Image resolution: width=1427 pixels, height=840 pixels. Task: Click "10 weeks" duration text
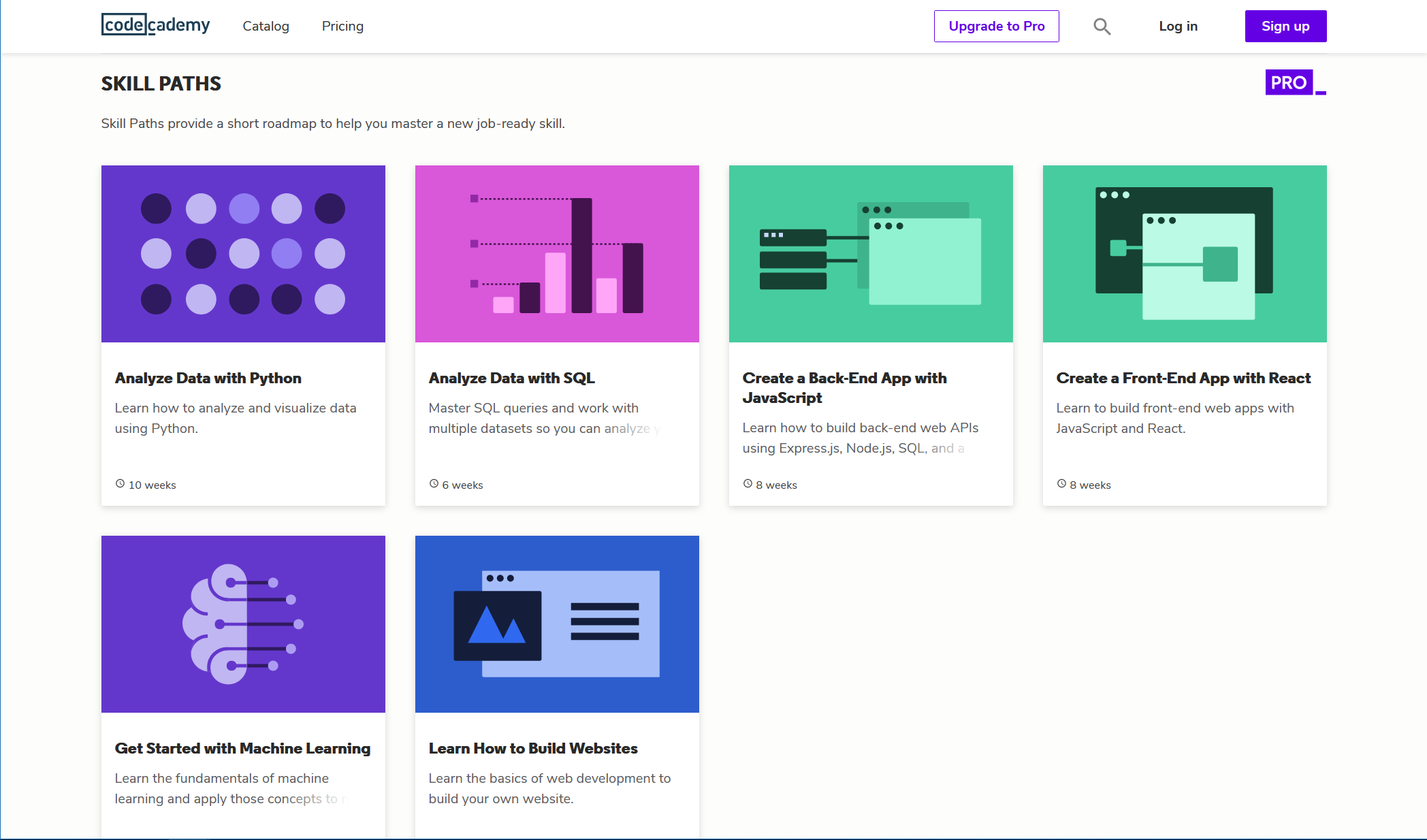point(152,485)
